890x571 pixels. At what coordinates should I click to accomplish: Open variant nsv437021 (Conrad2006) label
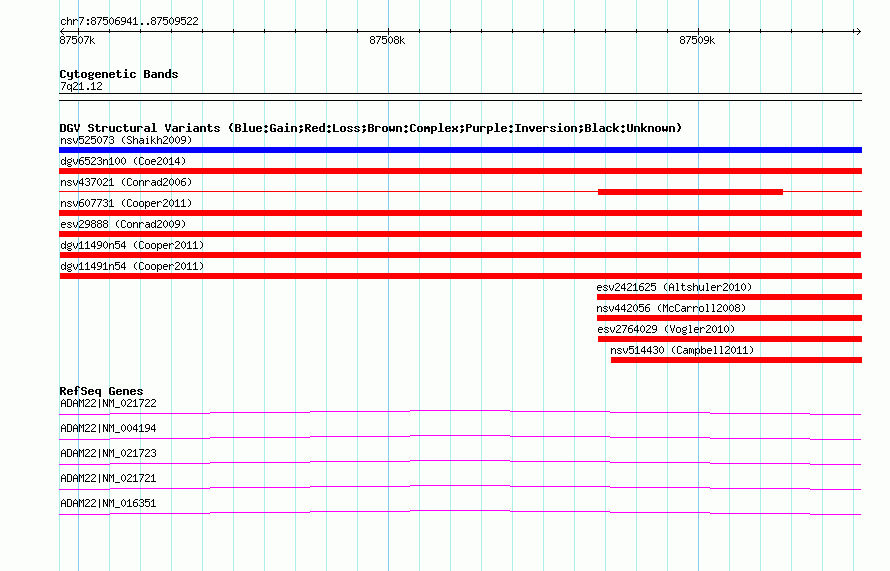[x=126, y=182]
